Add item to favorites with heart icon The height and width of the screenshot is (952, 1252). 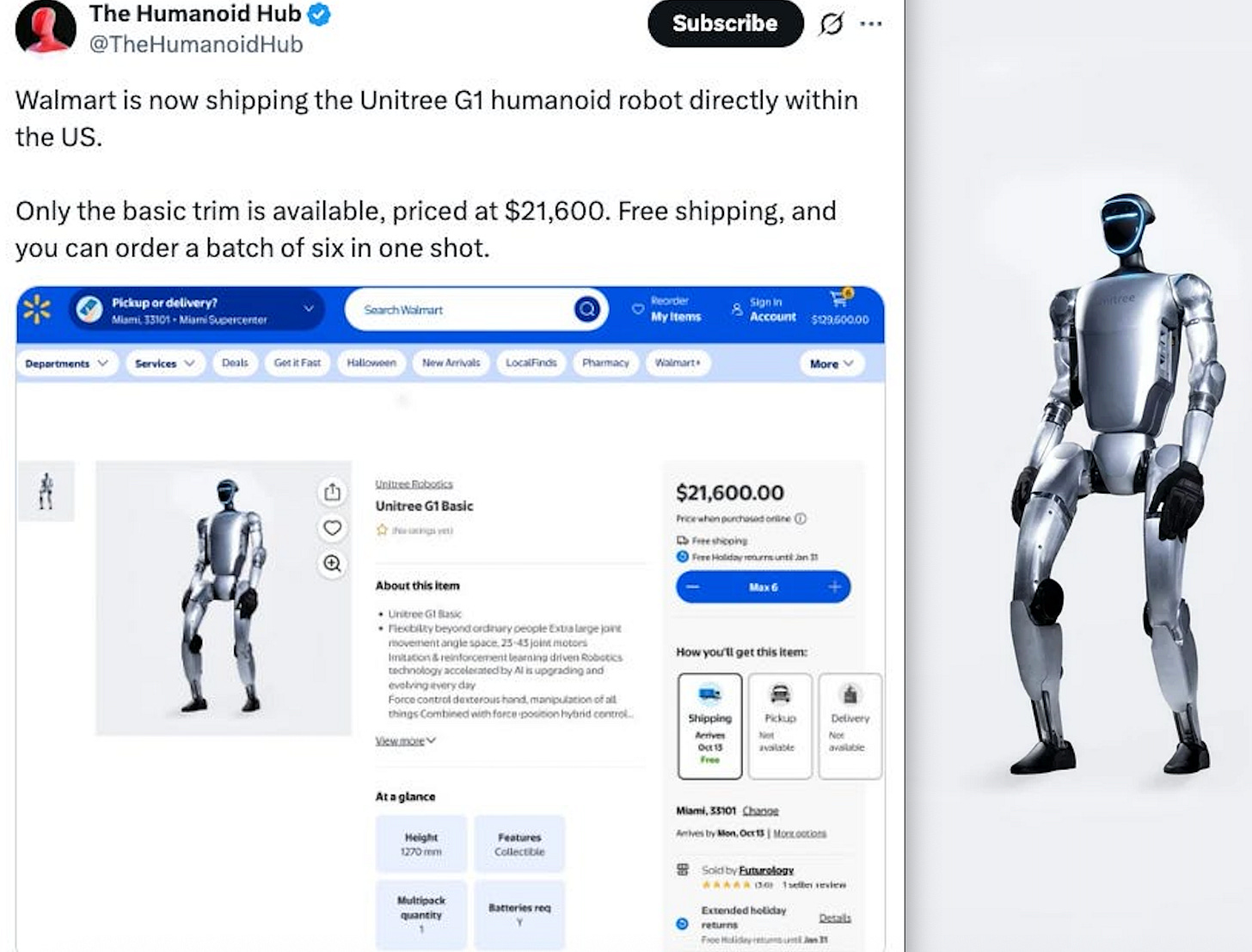[x=332, y=528]
